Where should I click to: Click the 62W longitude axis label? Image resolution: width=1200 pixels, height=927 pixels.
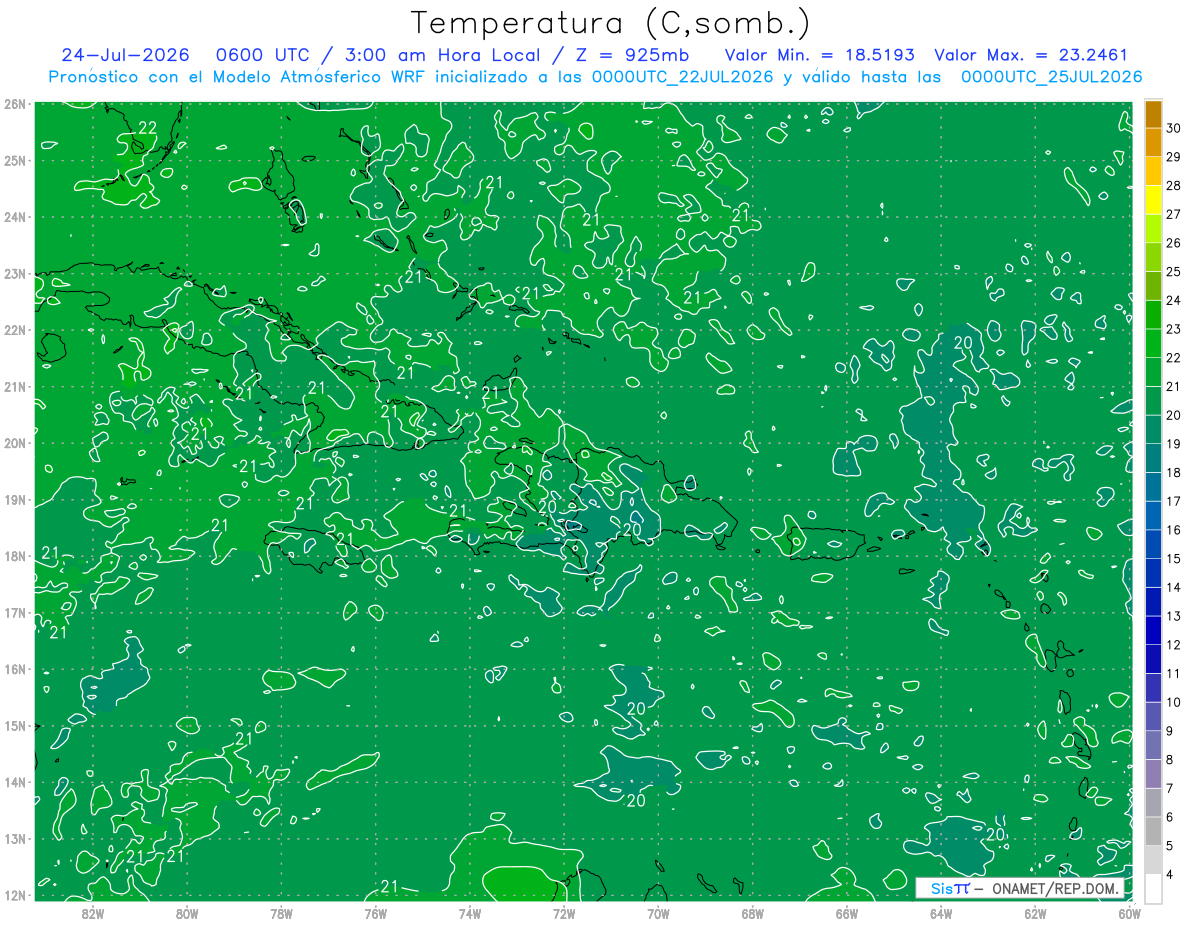point(1035,913)
